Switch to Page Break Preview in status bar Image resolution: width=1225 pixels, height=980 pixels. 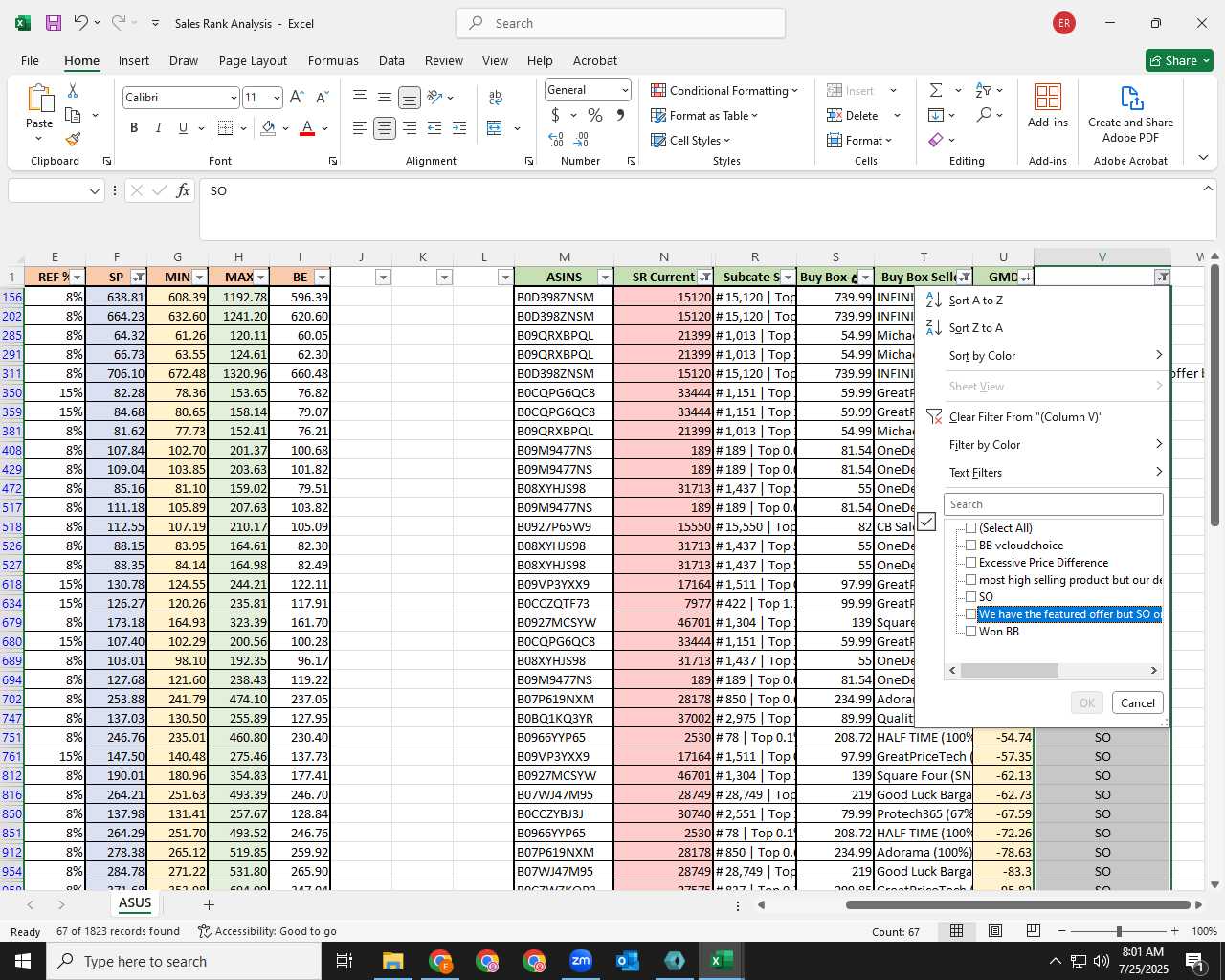[x=1034, y=931]
